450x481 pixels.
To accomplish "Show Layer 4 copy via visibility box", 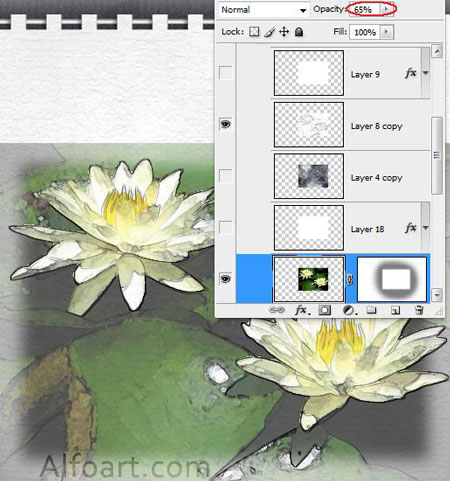I will point(226,176).
